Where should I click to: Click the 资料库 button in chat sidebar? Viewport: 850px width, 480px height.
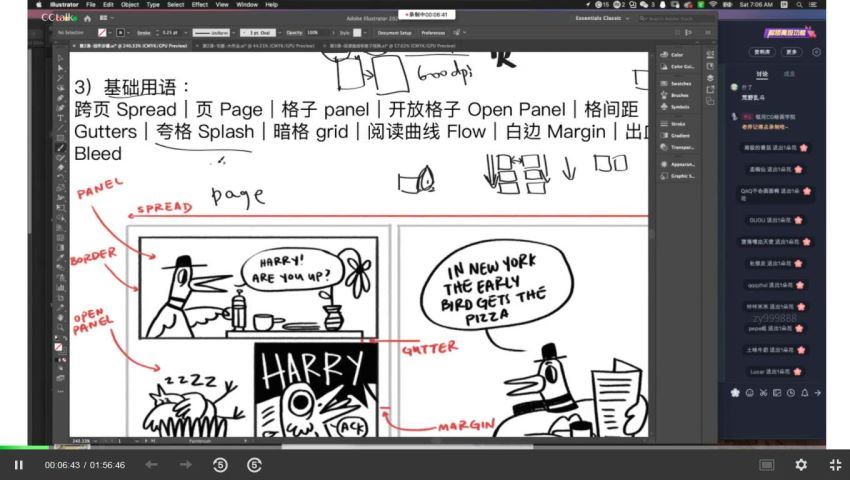pos(762,52)
